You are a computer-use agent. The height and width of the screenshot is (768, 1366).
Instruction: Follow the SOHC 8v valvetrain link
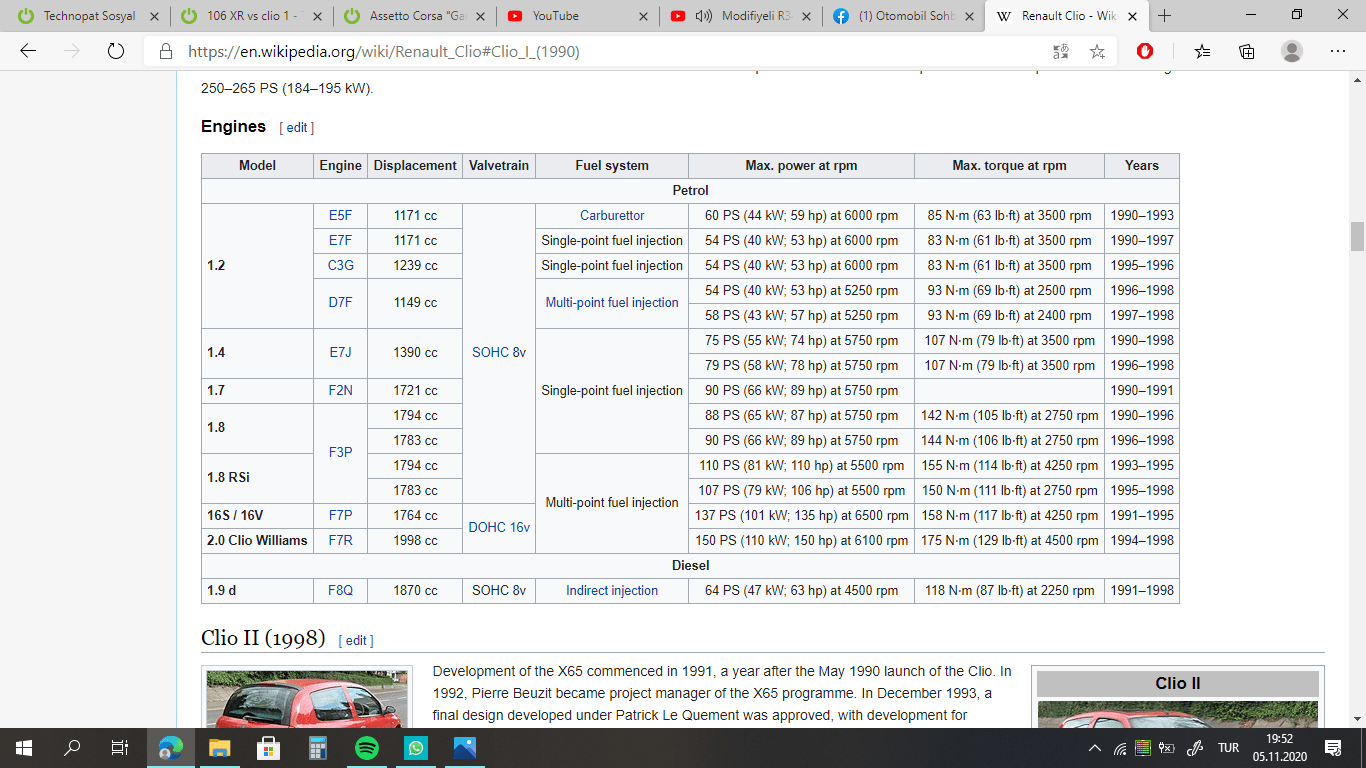click(499, 353)
